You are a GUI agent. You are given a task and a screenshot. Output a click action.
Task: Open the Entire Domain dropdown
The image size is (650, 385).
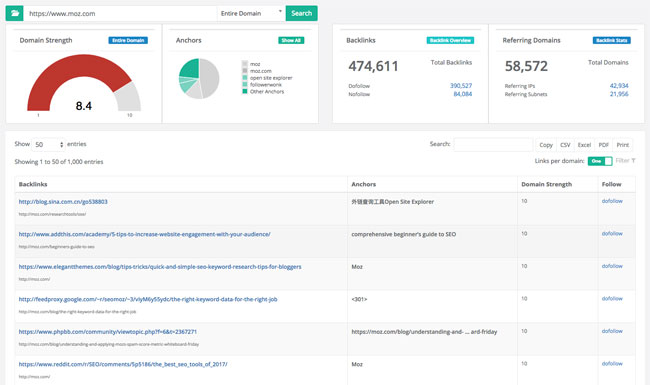point(251,13)
